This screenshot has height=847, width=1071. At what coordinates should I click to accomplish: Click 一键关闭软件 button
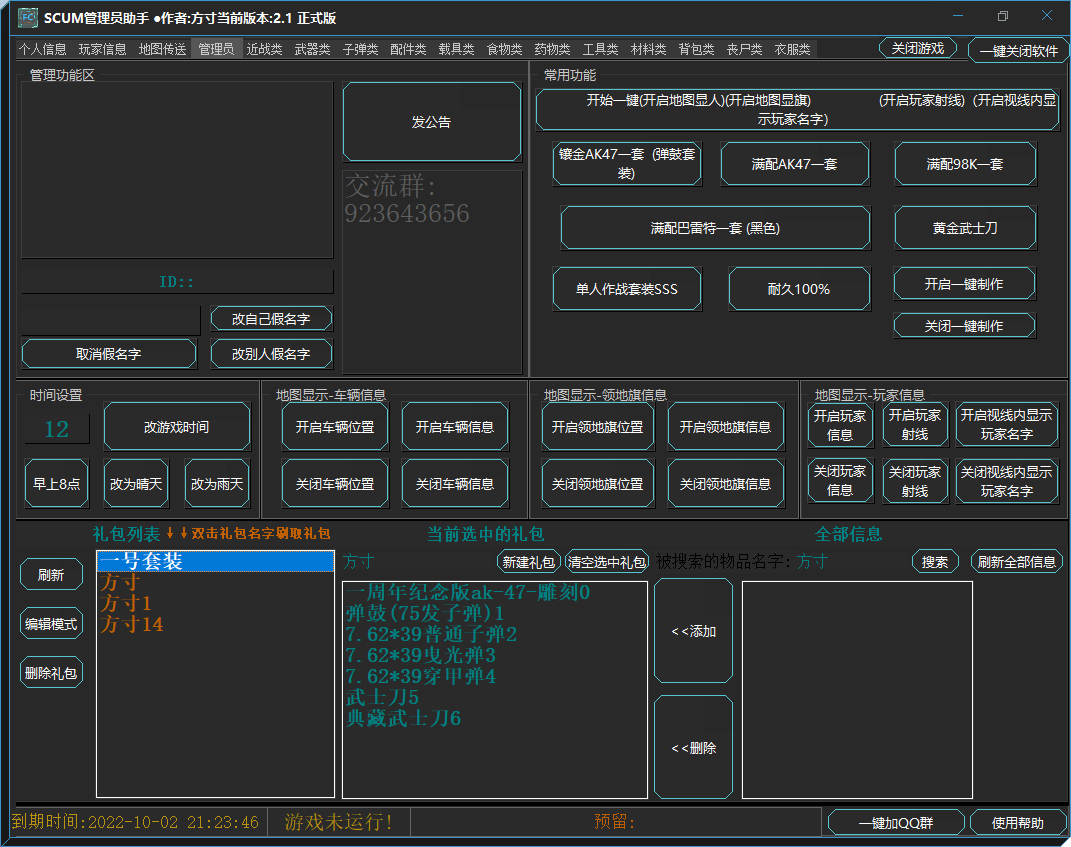click(1018, 51)
